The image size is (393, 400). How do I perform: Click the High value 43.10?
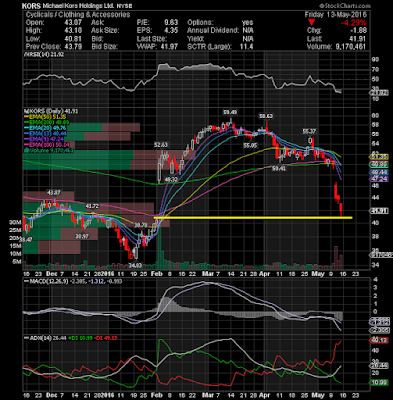(73, 31)
